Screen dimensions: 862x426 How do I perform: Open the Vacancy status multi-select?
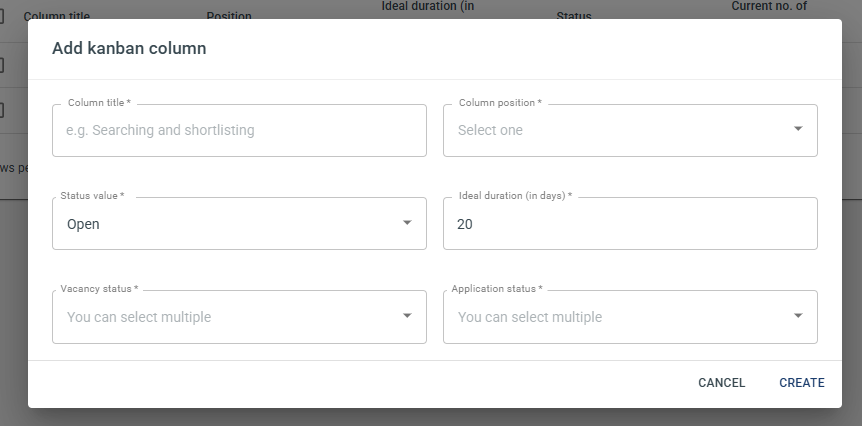click(239, 317)
